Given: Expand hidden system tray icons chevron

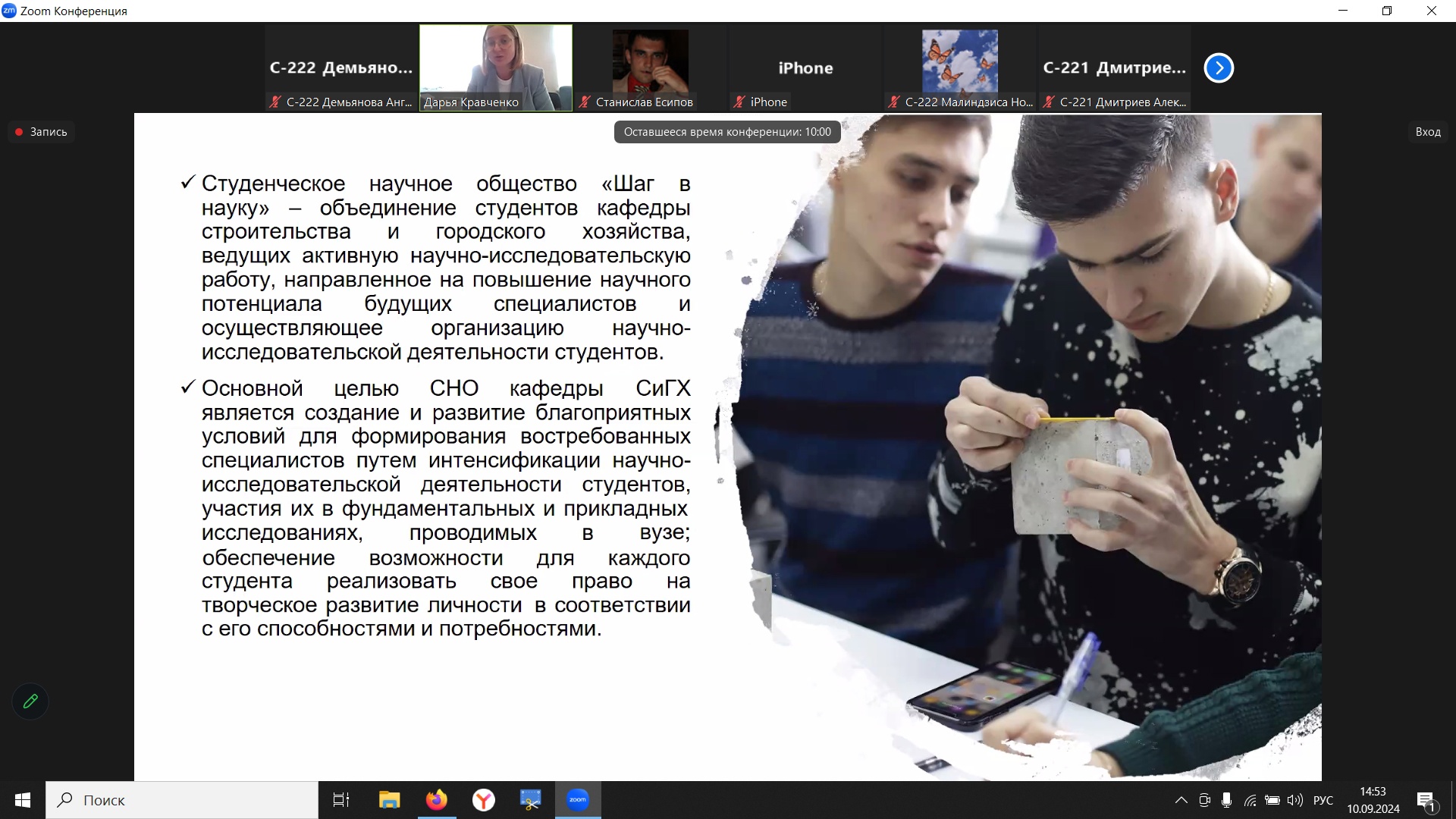Looking at the screenshot, I should coord(1181,800).
